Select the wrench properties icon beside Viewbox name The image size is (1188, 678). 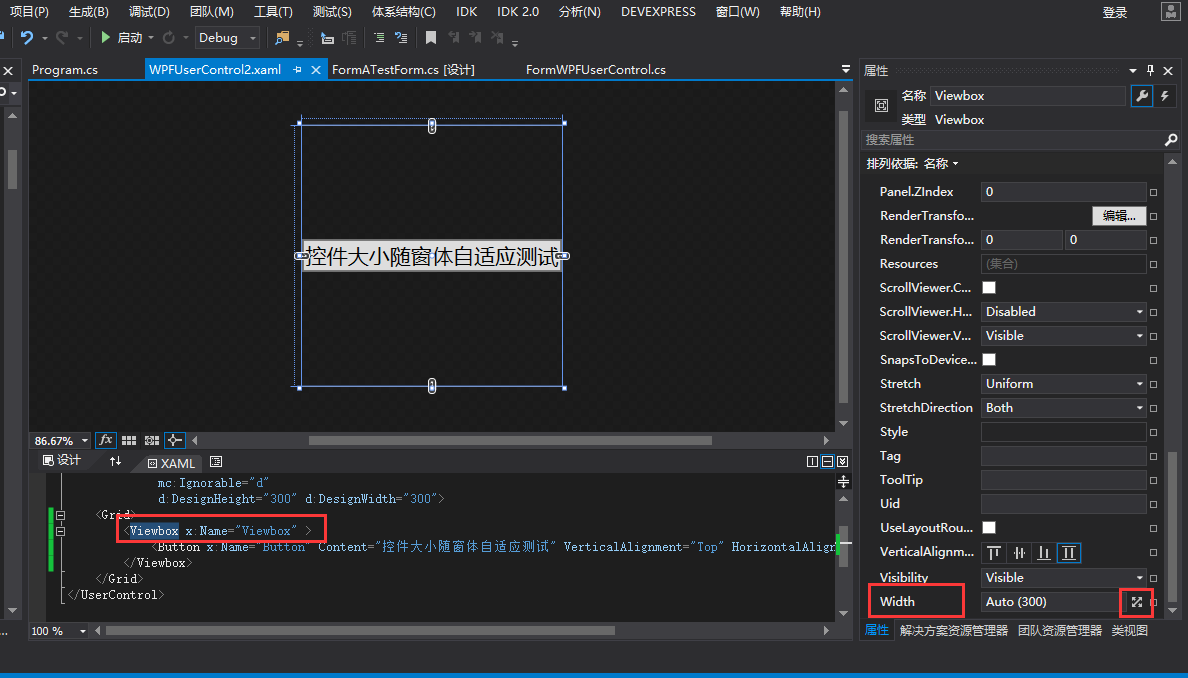coord(1142,95)
